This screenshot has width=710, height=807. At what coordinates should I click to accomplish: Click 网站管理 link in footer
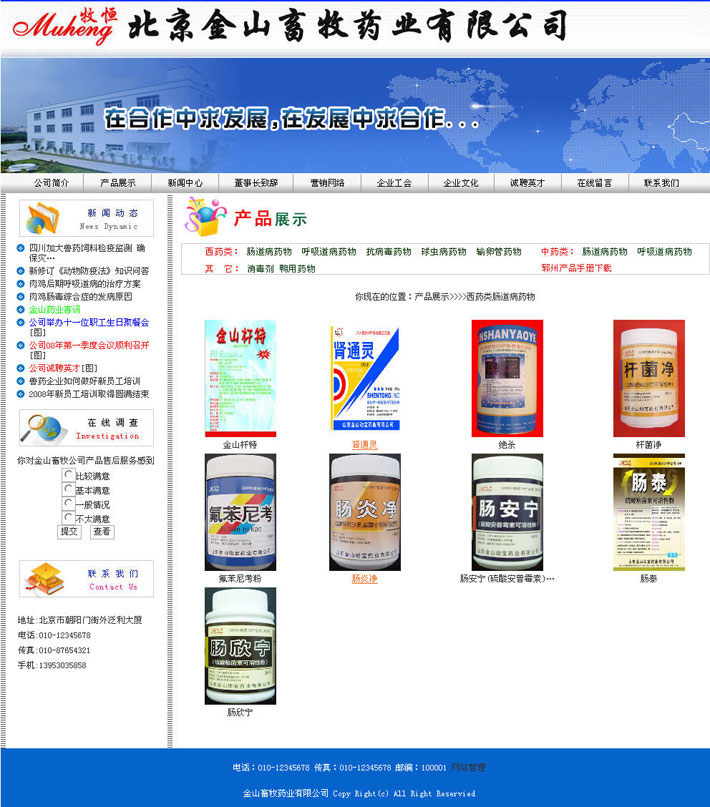[468, 767]
